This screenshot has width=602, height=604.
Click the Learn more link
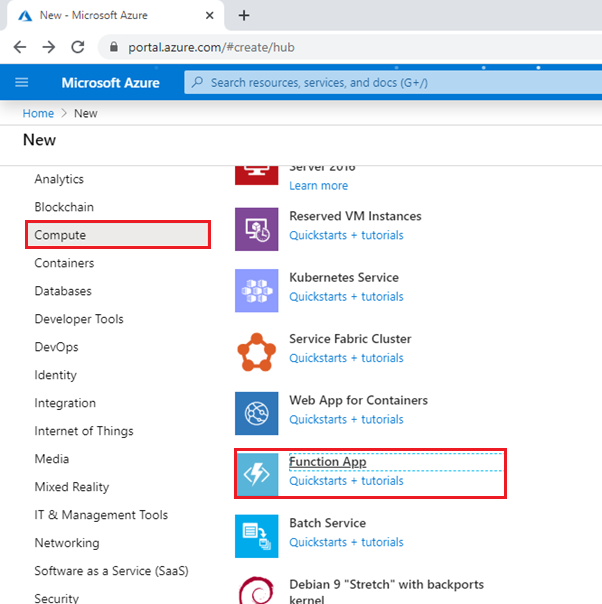[319, 186]
